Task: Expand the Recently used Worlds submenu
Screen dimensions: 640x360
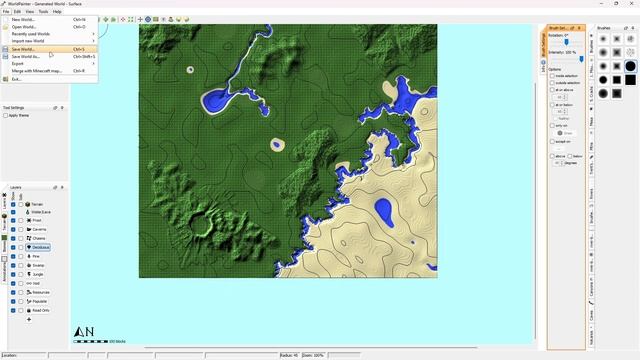Action: [x=49, y=34]
